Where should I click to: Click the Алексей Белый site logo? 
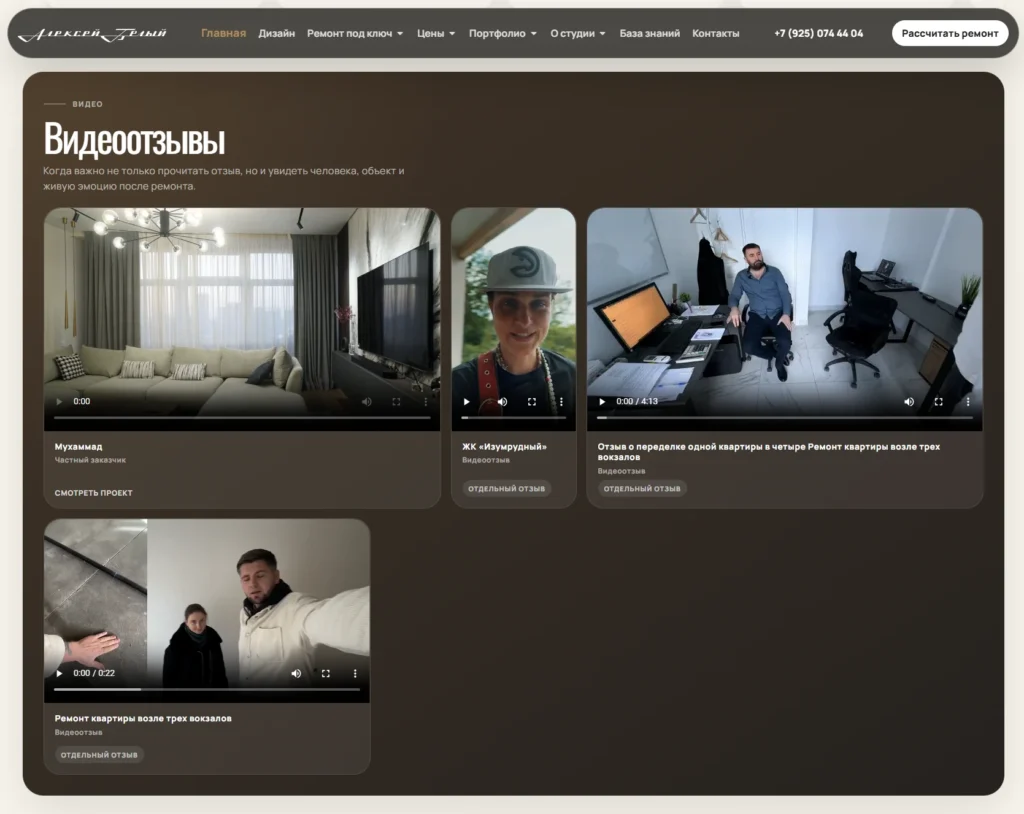point(92,34)
